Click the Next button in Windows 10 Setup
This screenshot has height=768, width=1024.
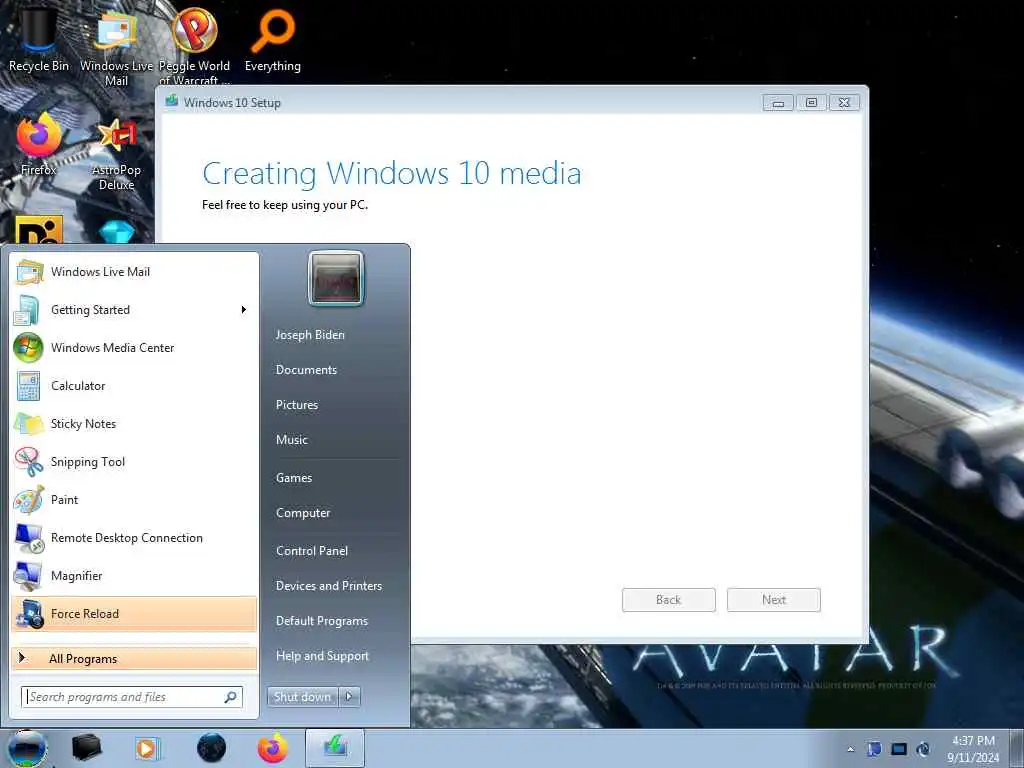point(774,600)
